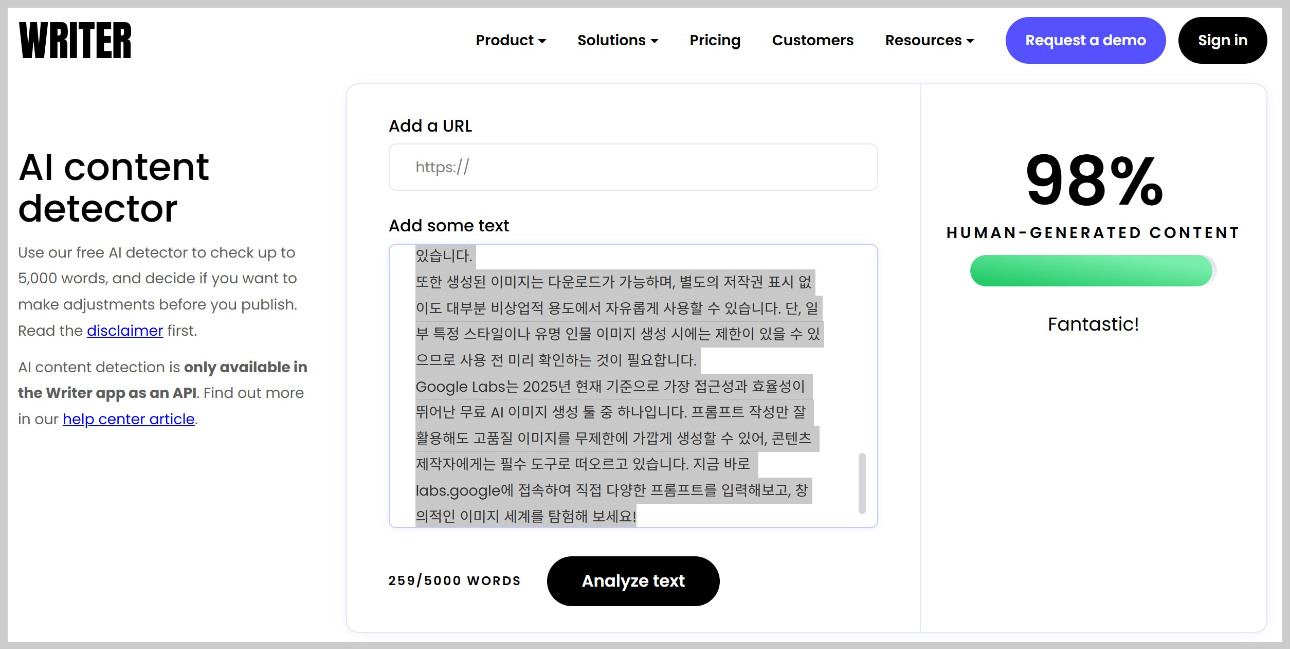This screenshot has width=1290, height=649.
Task: Go to the Pricing page
Action: (714, 40)
